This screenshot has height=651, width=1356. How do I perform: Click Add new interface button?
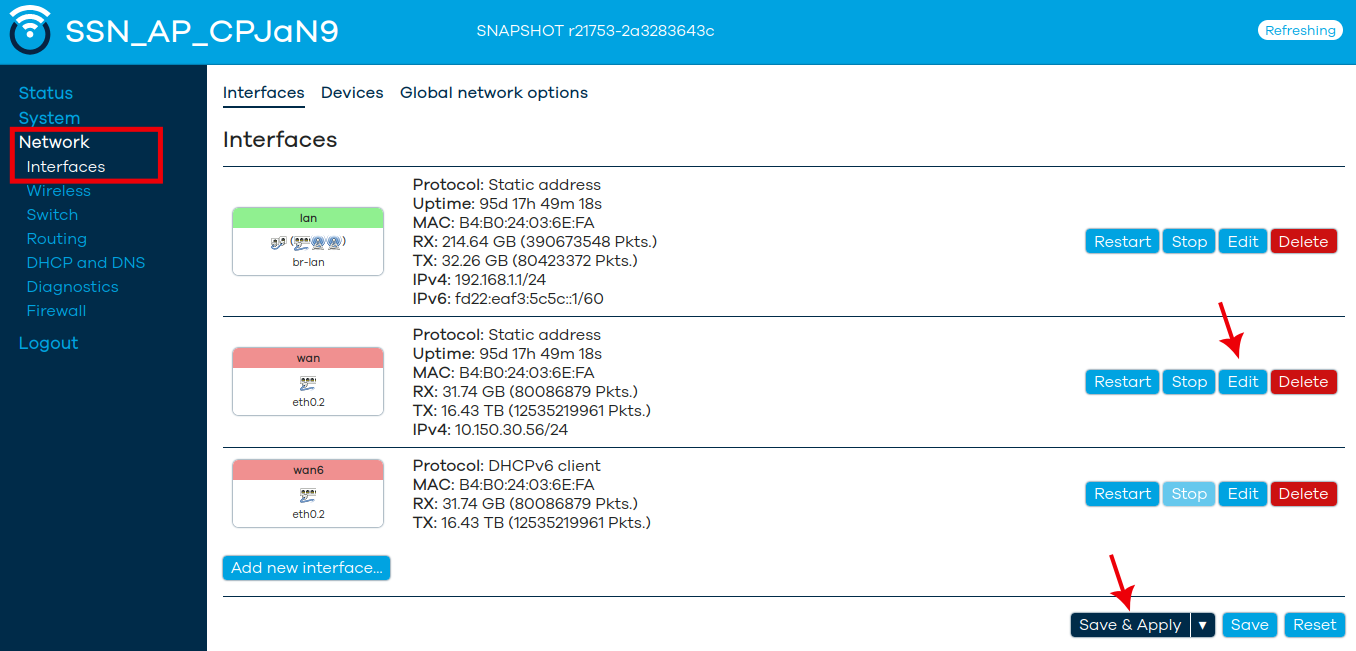[306, 567]
